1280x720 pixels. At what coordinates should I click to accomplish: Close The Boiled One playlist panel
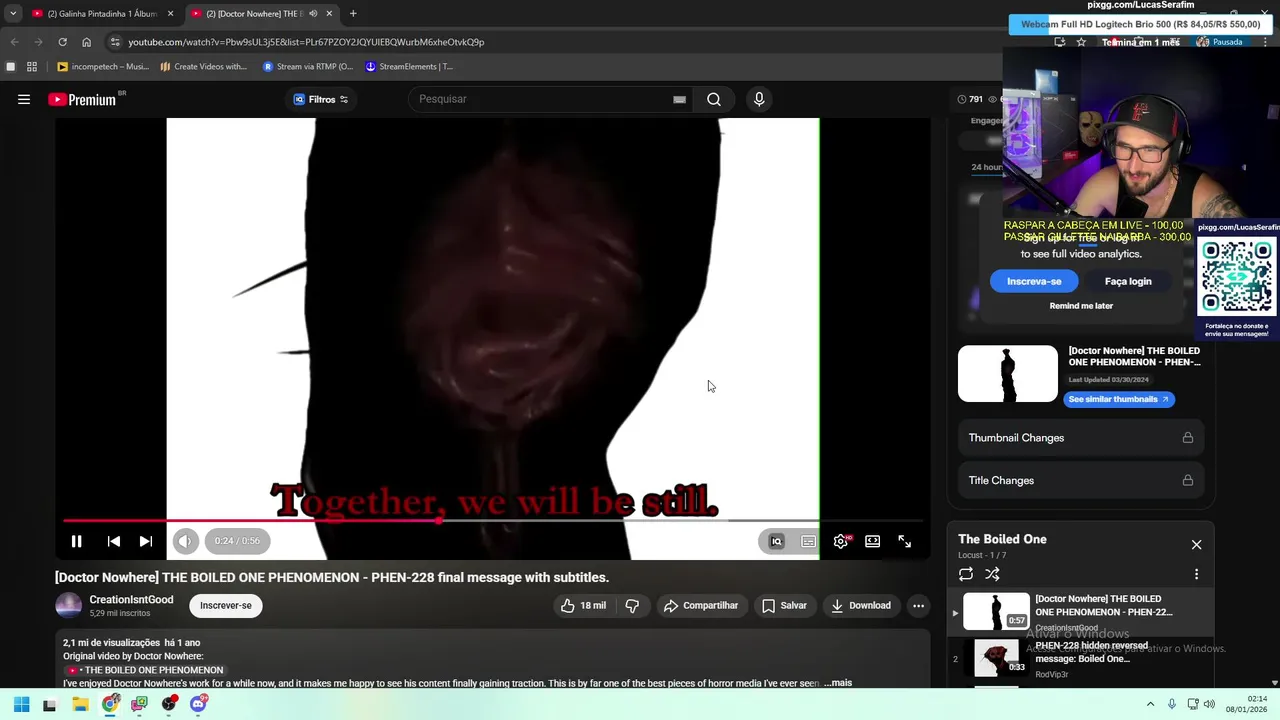[1196, 545]
